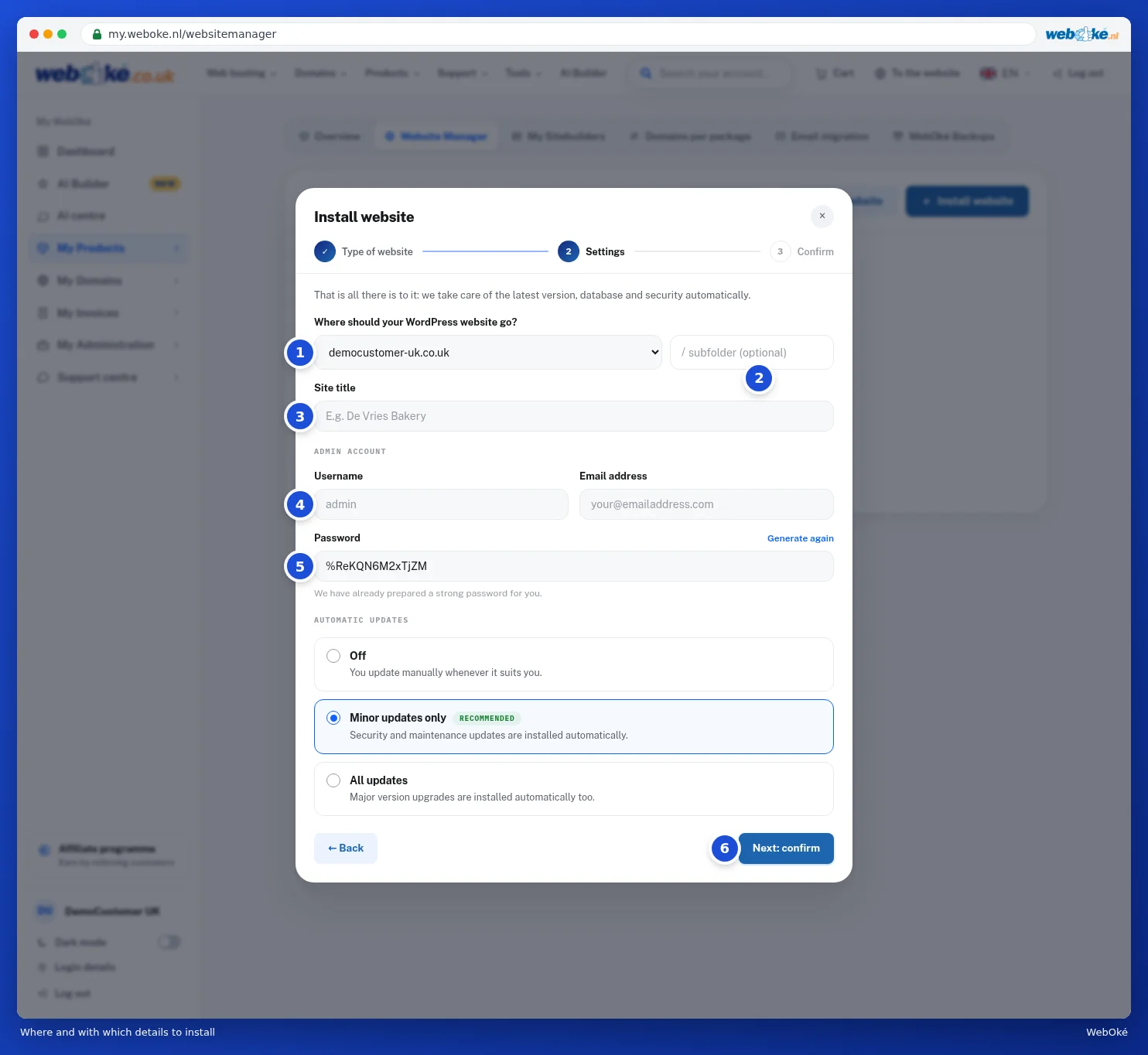
Task: Click the Username field
Action: point(441,504)
